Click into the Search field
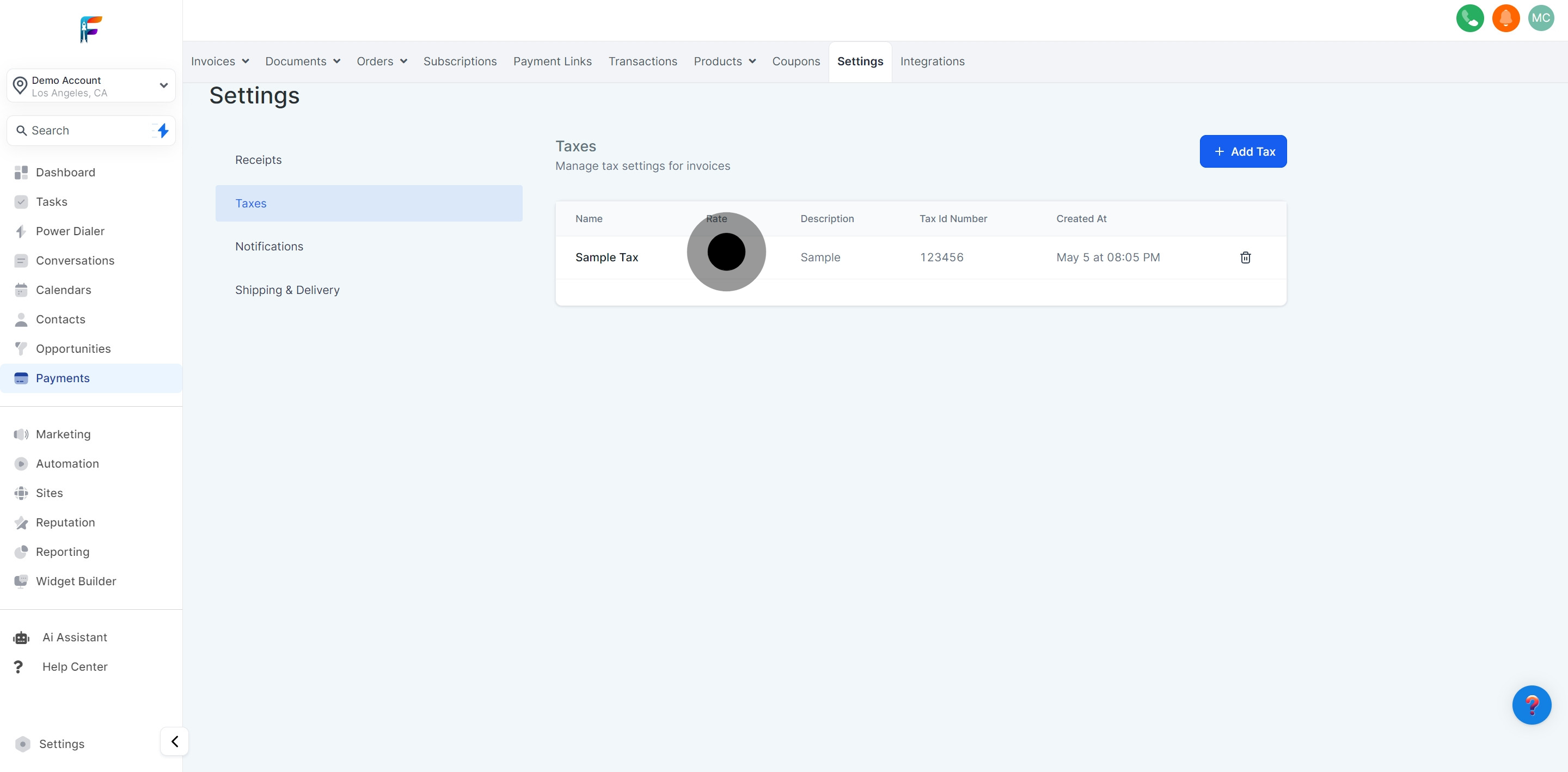This screenshot has width=1568, height=772. click(85, 130)
